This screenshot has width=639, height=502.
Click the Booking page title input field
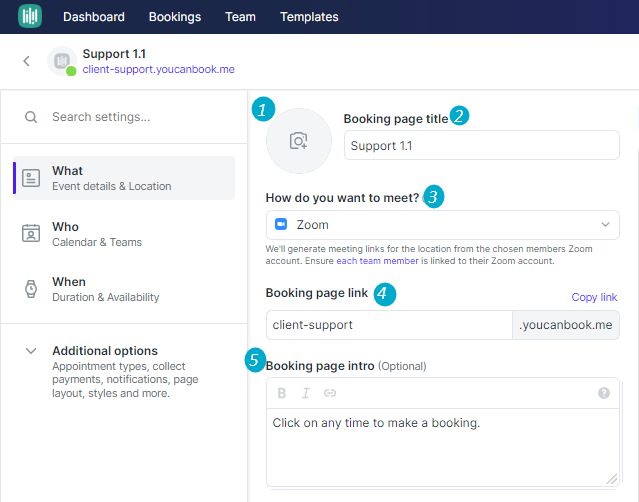pyautogui.click(x=482, y=145)
